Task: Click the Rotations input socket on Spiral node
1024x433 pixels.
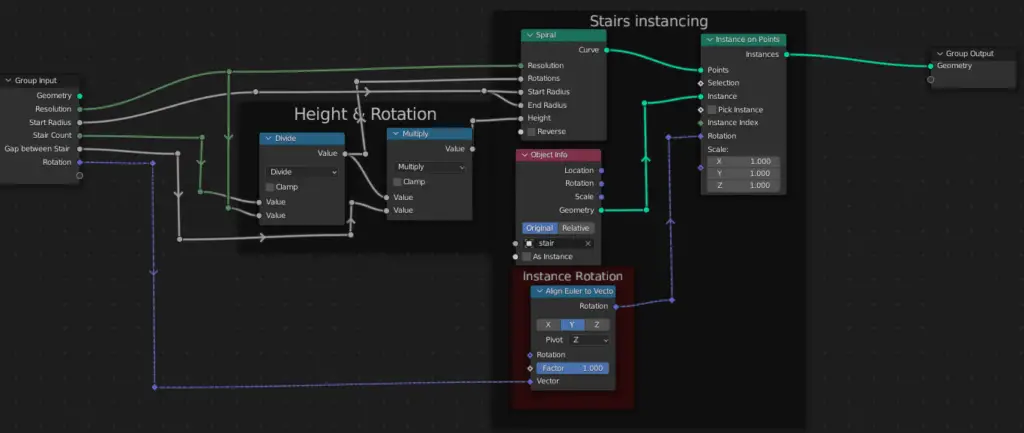Action: 521,78
